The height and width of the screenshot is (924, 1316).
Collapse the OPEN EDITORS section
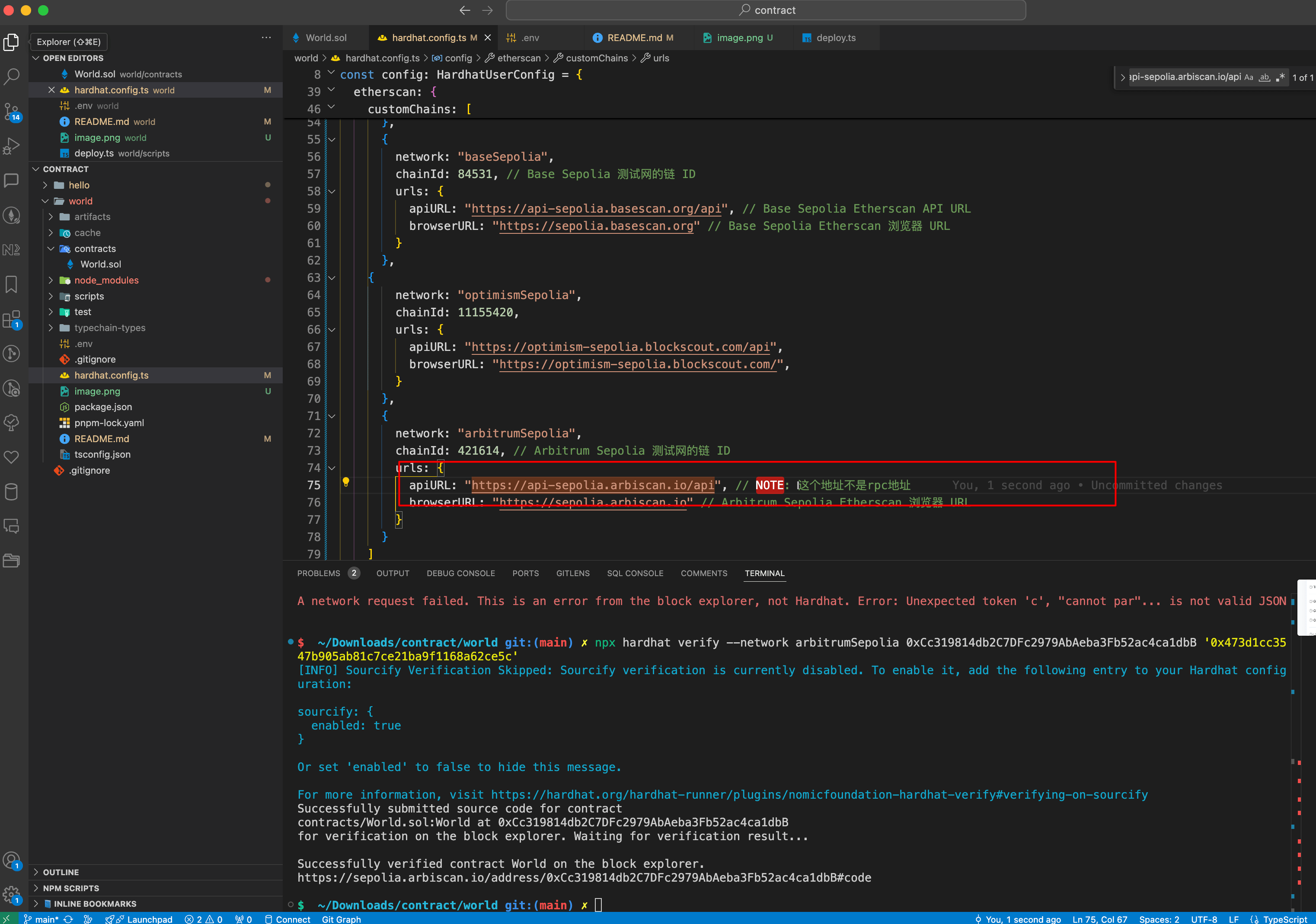(x=36, y=58)
